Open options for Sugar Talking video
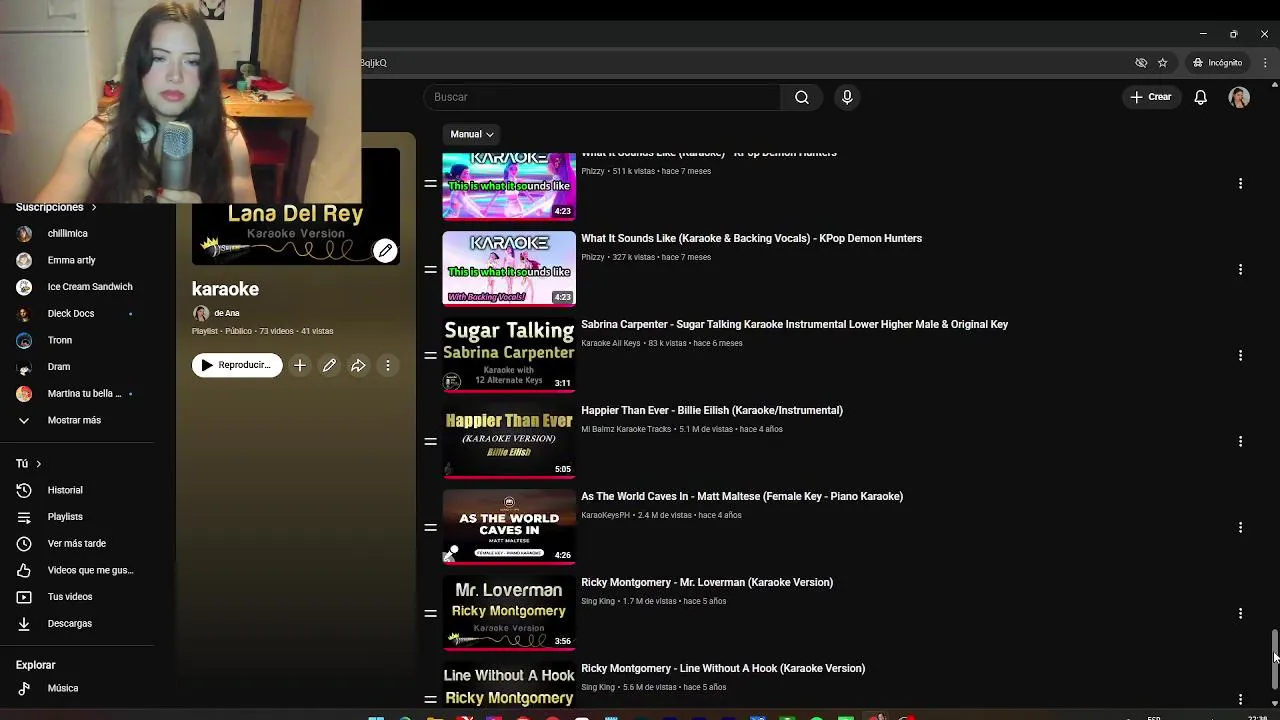 pyautogui.click(x=1240, y=355)
